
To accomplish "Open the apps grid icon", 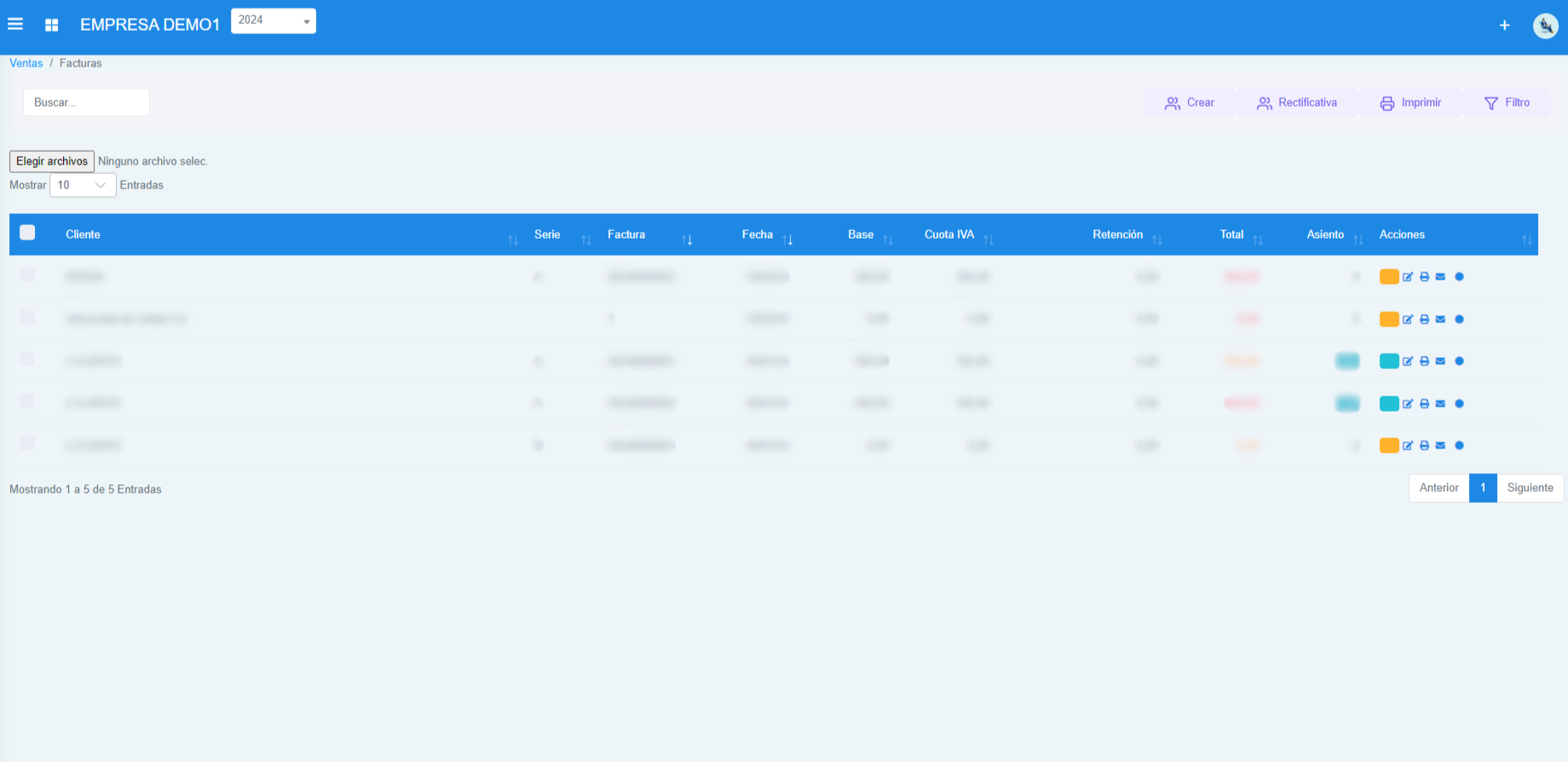I will [x=52, y=26].
